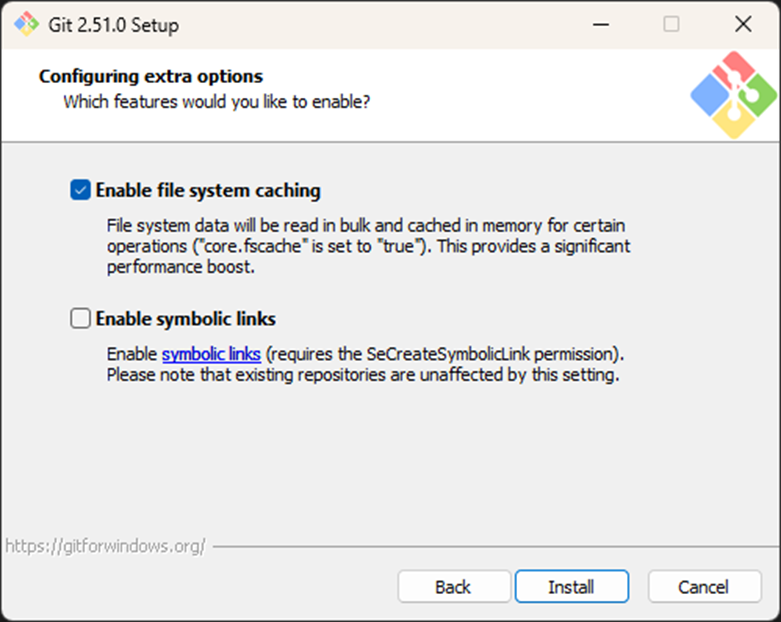Uncheck the Enable file system caching checkbox

click(80, 190)
